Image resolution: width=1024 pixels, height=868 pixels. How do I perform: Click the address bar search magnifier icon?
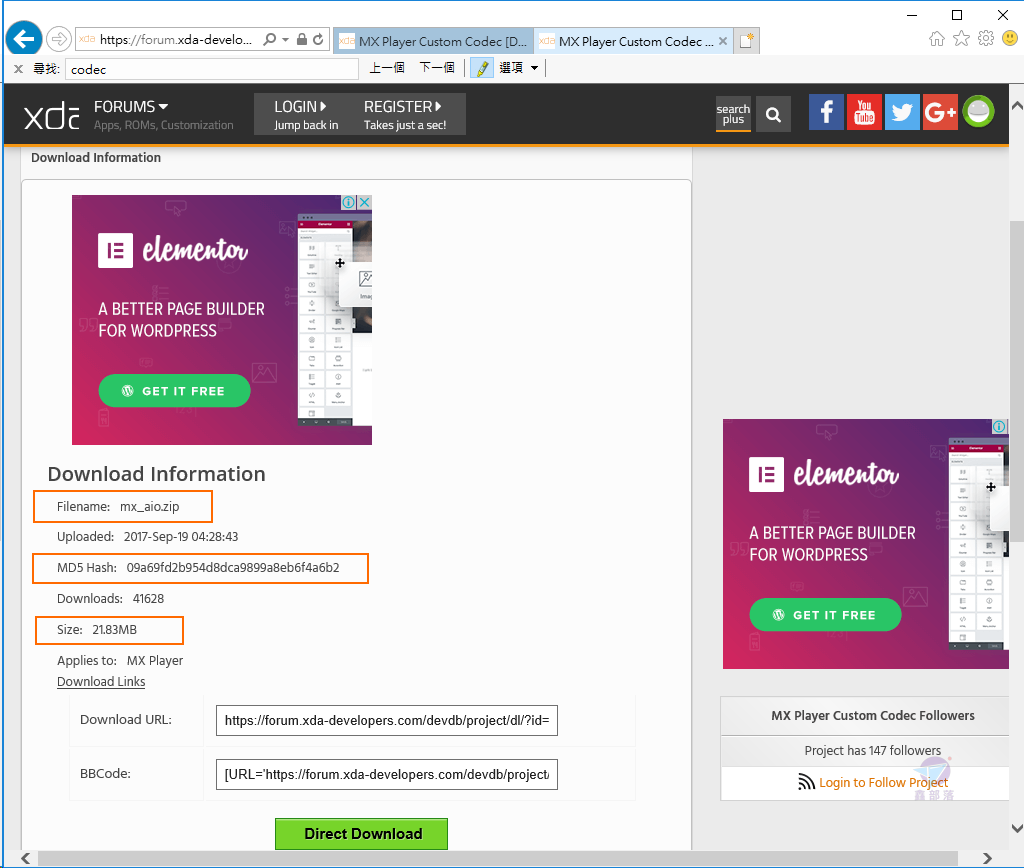point(269,40)
